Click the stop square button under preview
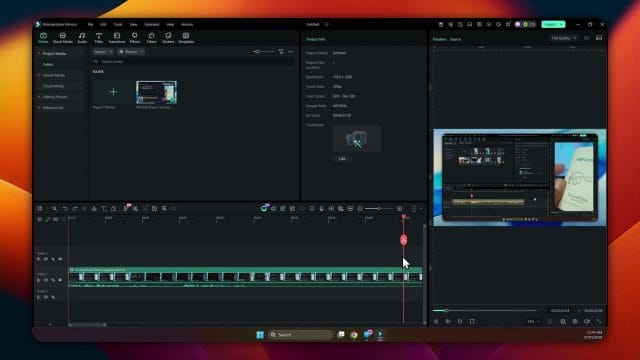The image size is (640, 360). point(472,322)
